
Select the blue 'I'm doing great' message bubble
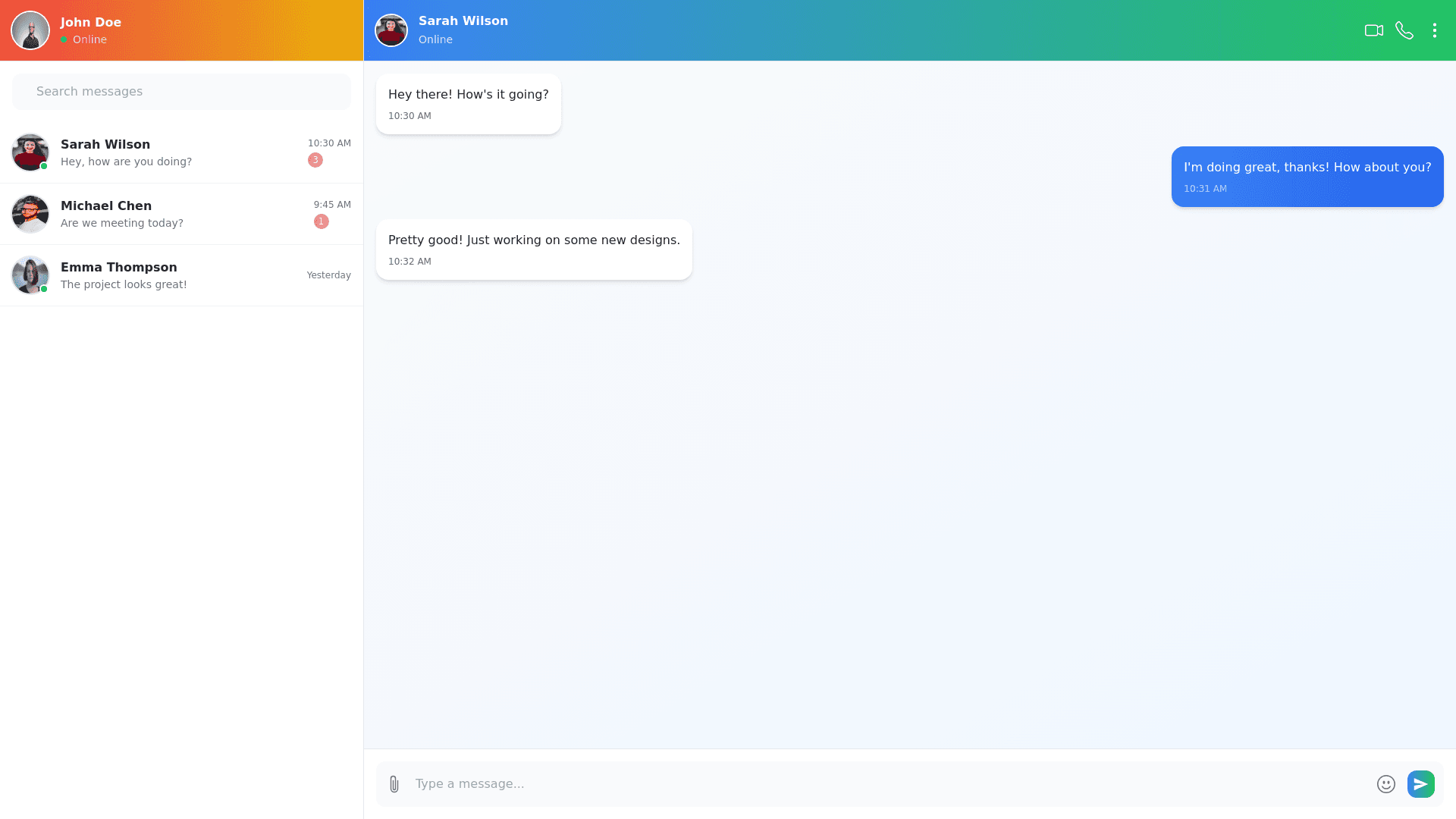(x=1307, y=177)
